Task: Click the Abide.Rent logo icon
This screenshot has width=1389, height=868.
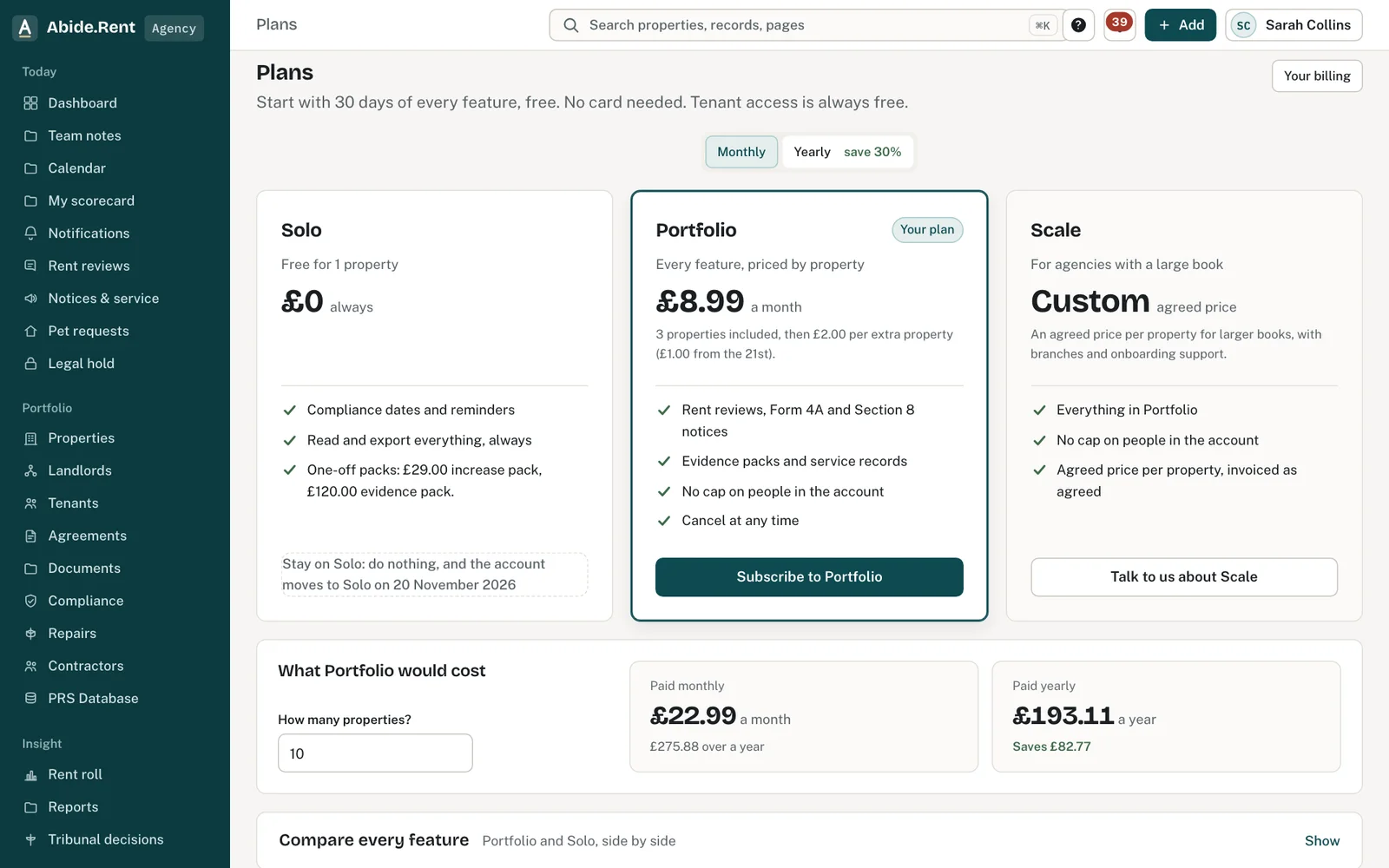Action: point(25,28)
